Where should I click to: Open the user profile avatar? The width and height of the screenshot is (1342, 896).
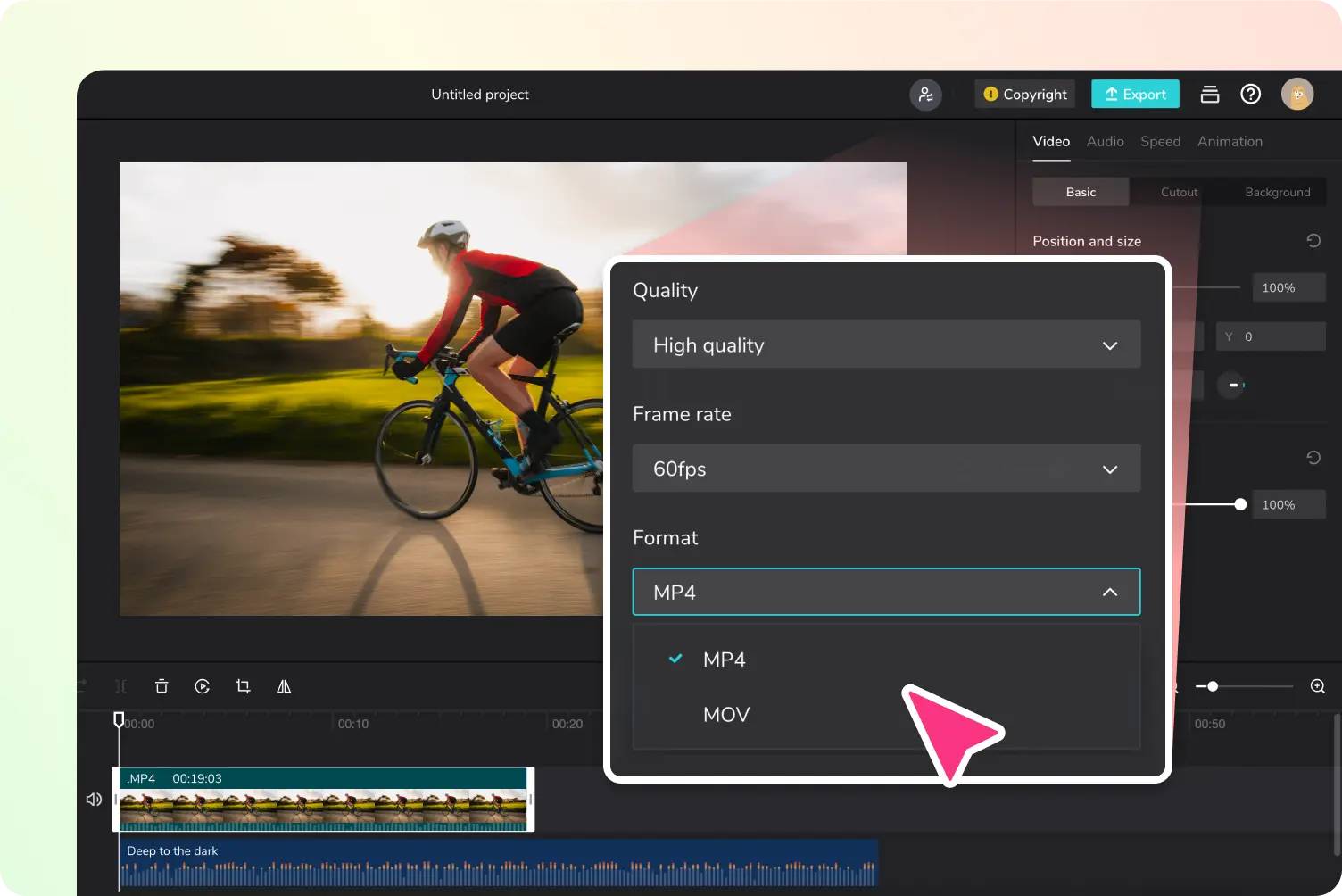point(1297,94)
